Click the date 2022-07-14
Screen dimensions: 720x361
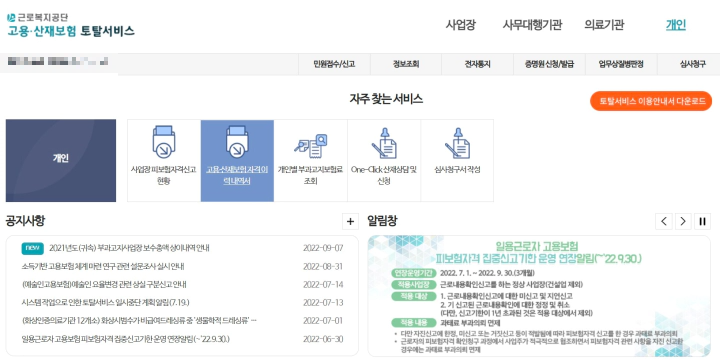[323, 285]
